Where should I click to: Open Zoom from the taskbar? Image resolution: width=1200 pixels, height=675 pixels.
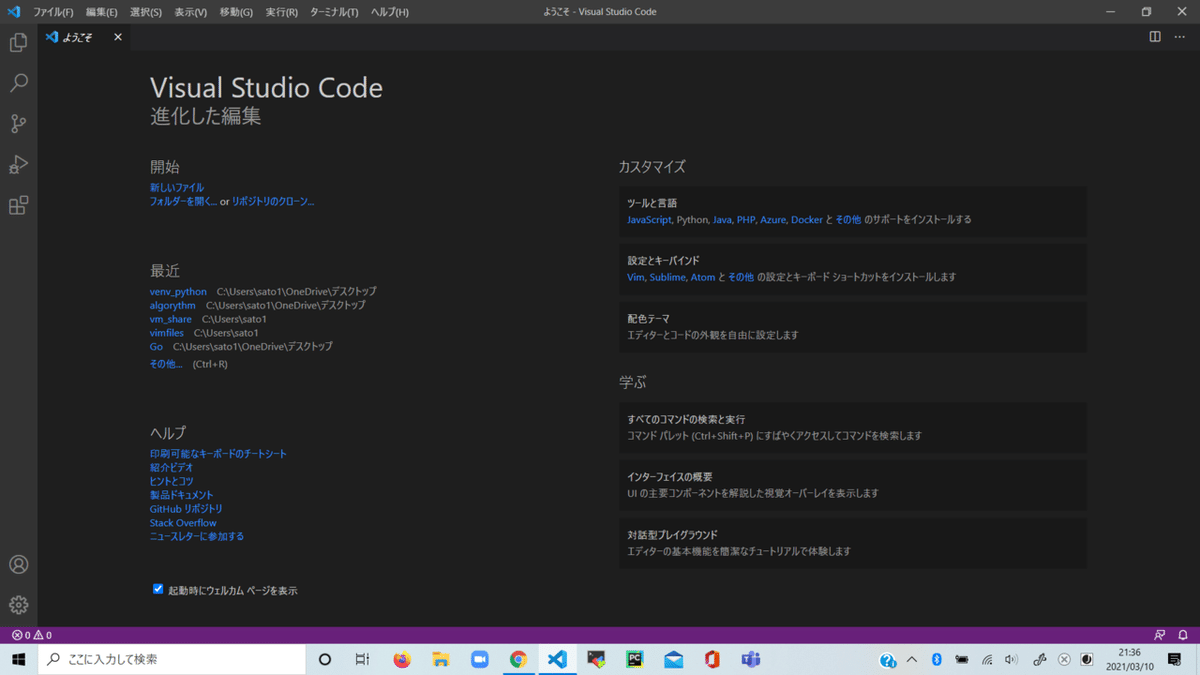point(479,659)
